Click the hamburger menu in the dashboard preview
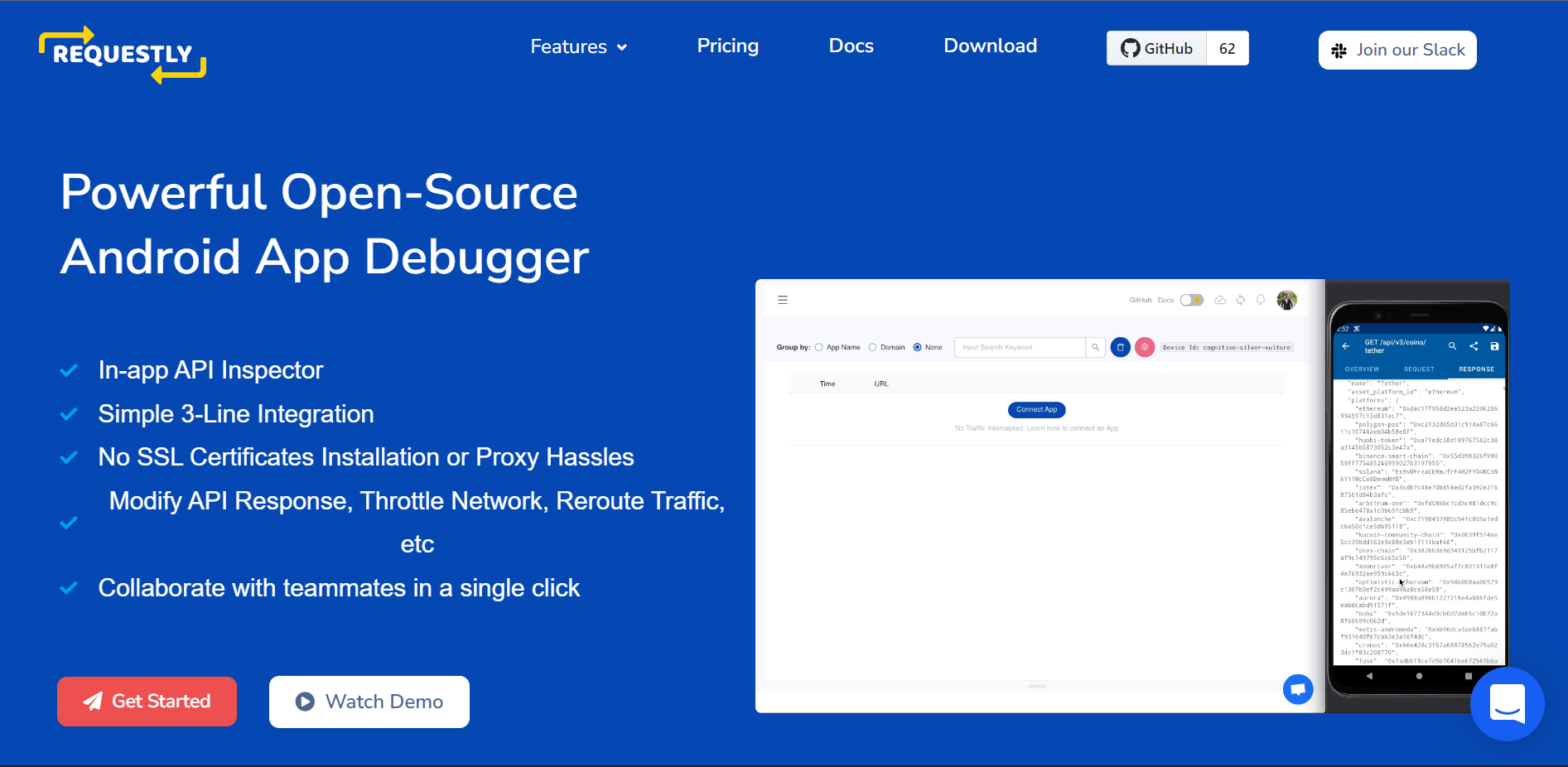 [783, 300]
